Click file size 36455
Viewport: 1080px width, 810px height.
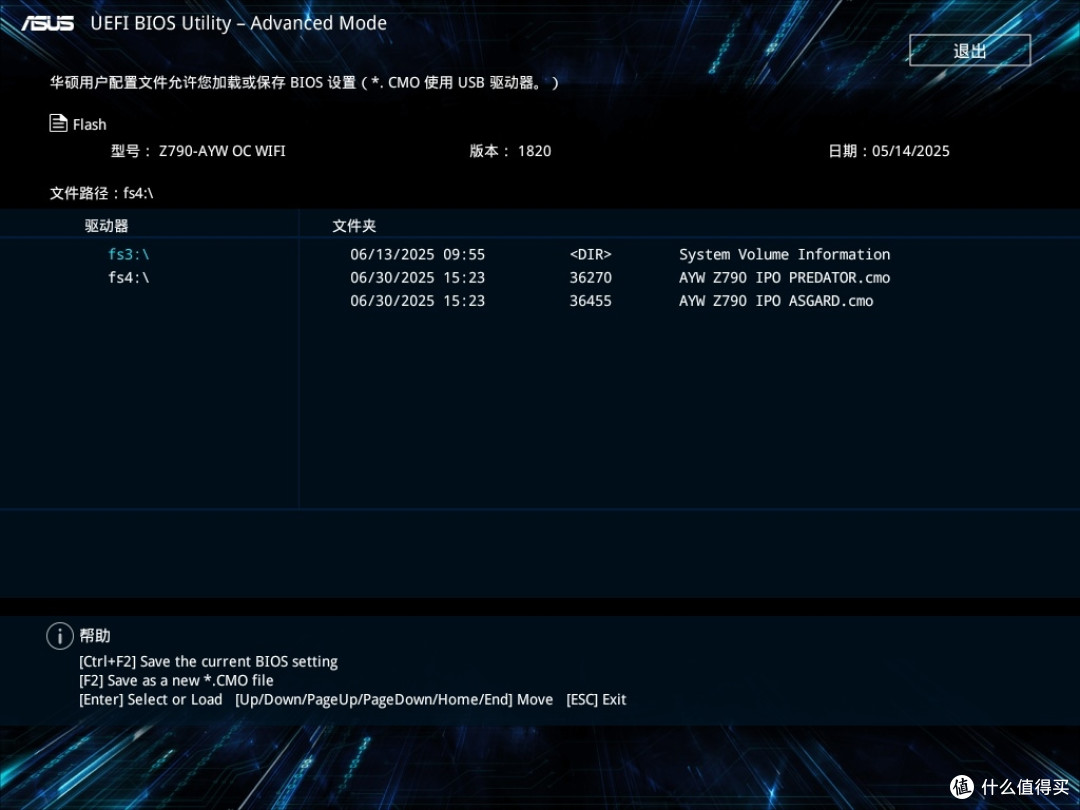click(590, 301)
